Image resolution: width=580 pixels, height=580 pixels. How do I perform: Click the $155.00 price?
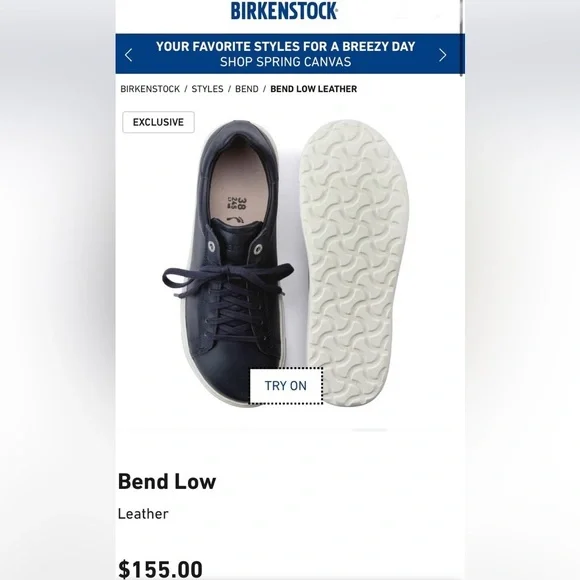click(160, 569)
